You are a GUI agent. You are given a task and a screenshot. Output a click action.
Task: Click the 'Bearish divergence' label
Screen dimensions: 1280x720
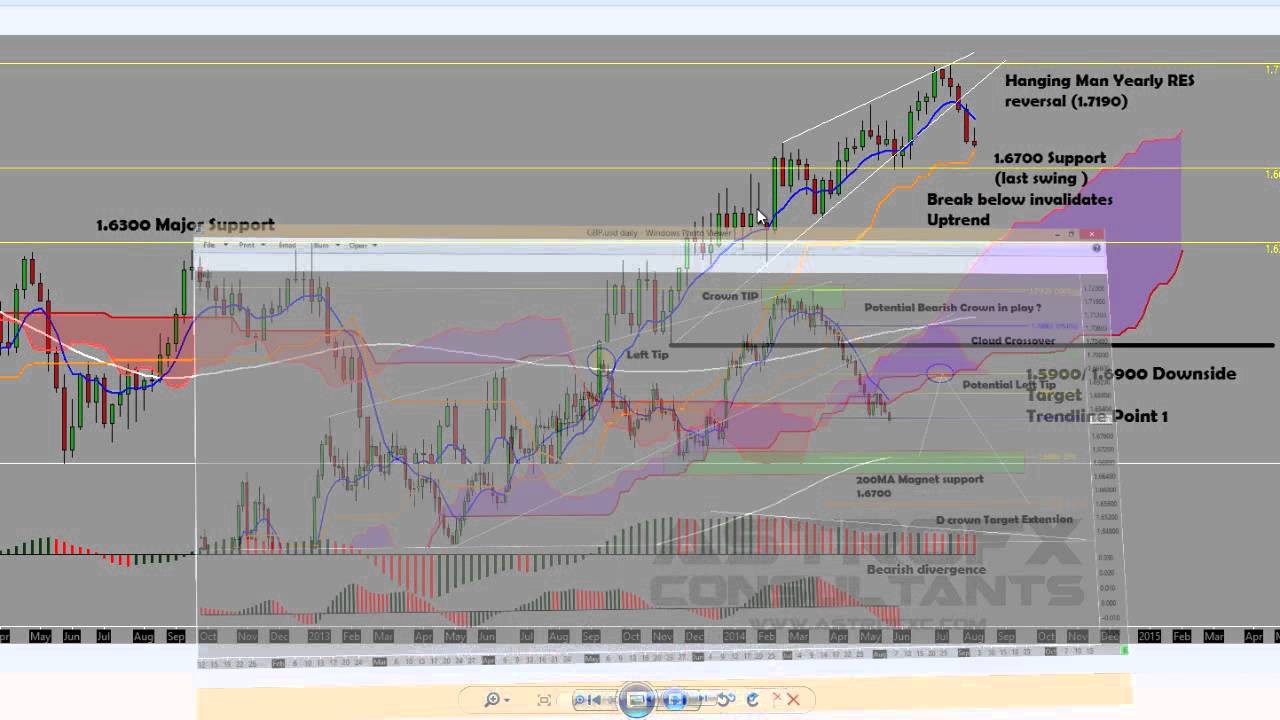pyautogui.click(x=926, y=570)
